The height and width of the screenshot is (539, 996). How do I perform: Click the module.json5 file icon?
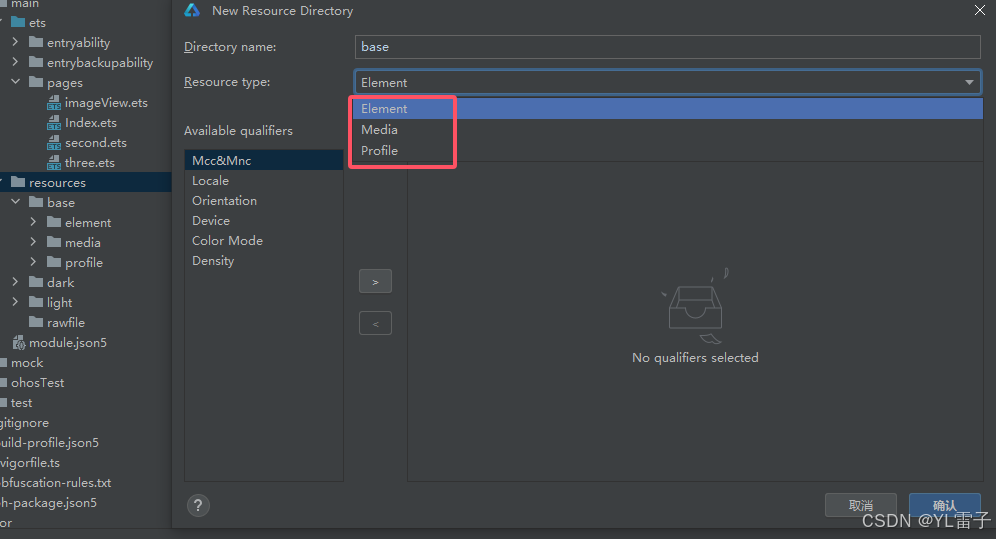pos(19,343)
